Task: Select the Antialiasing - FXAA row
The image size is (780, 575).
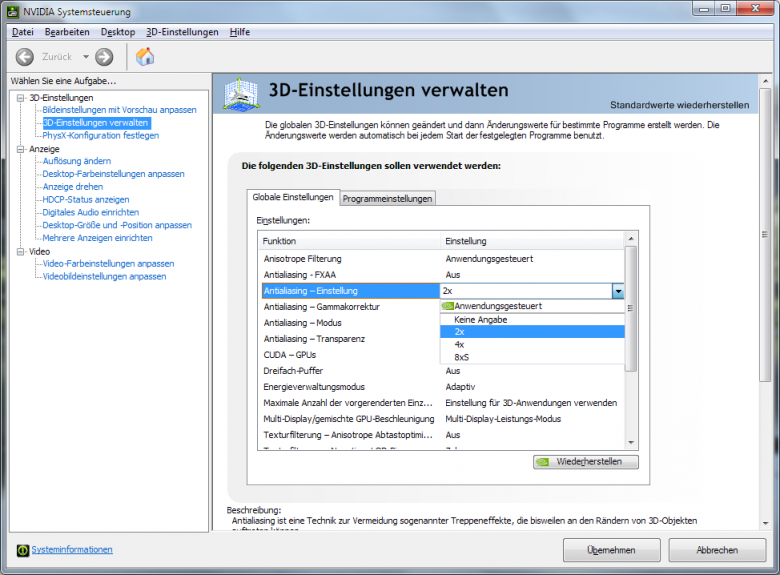Action: coord(443,275)
